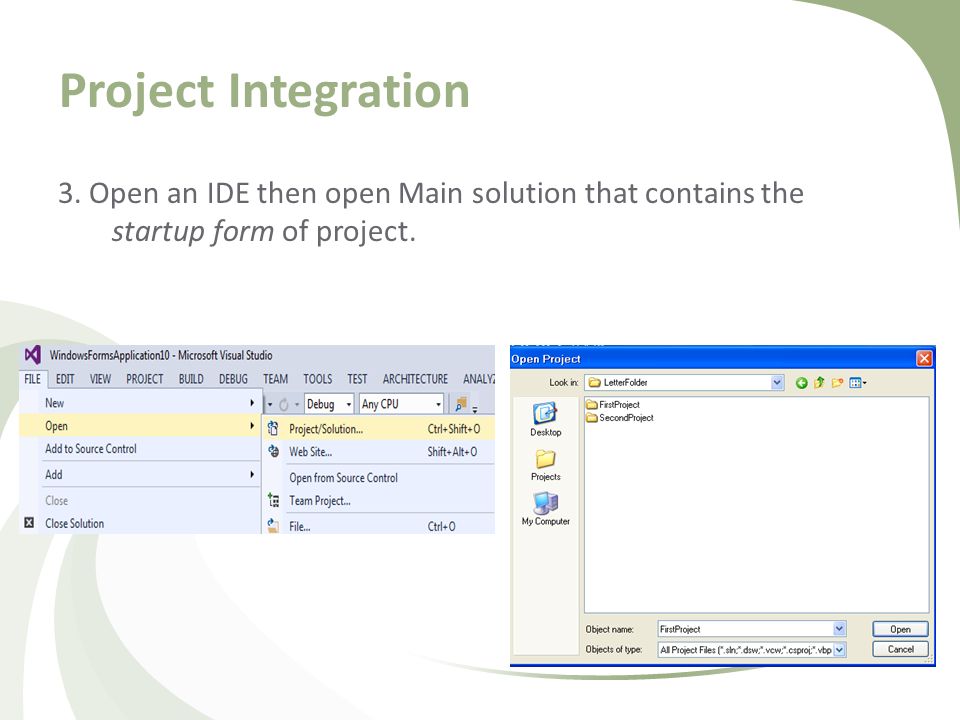
Task: Expand the Open submenu arrow
Action: pyautogui.click(x=252, y=426)
